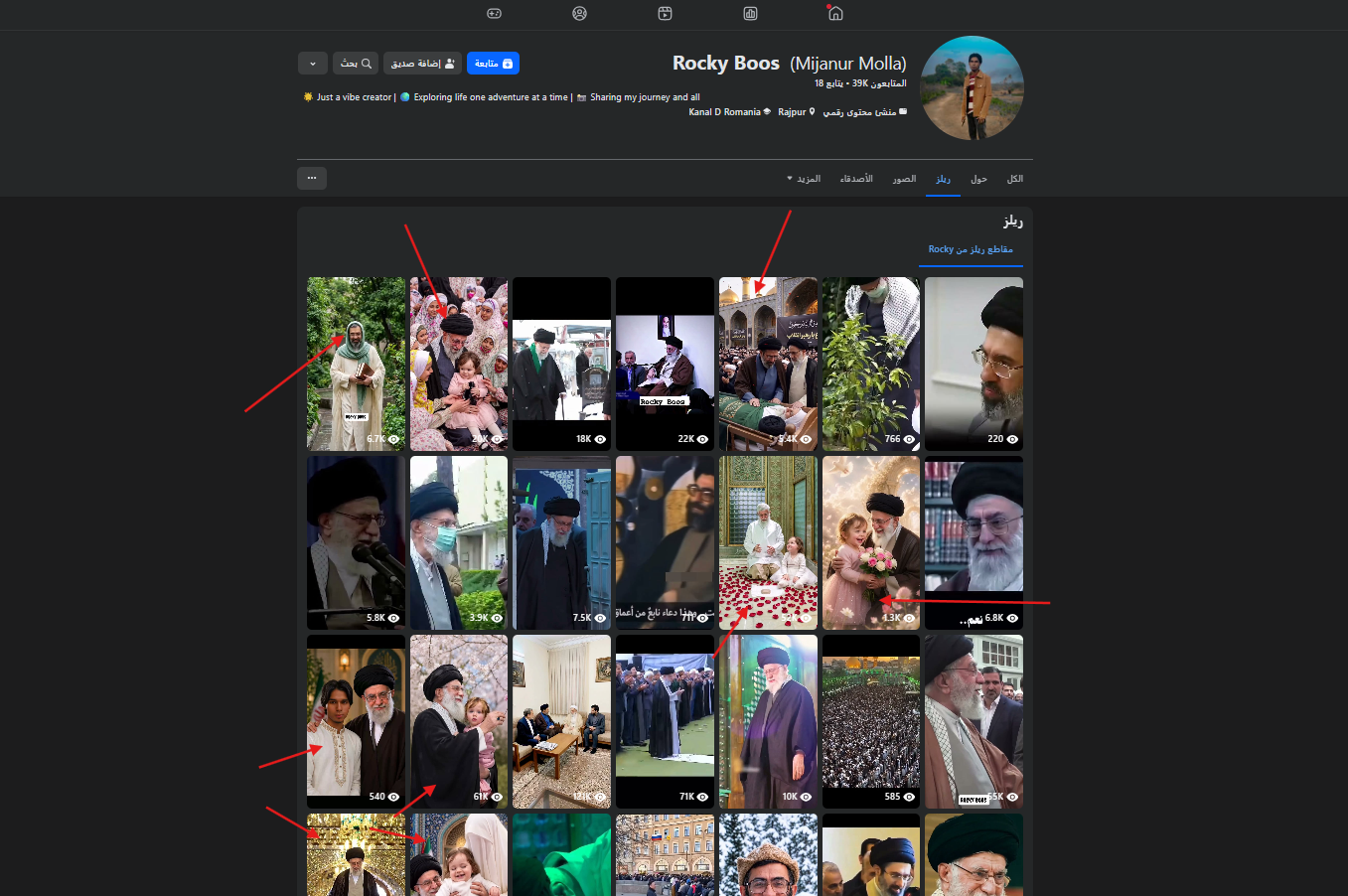The width and height of the screenshot is (1348, 896).
Task: Open the reel with 22K views
Action: 665,364
